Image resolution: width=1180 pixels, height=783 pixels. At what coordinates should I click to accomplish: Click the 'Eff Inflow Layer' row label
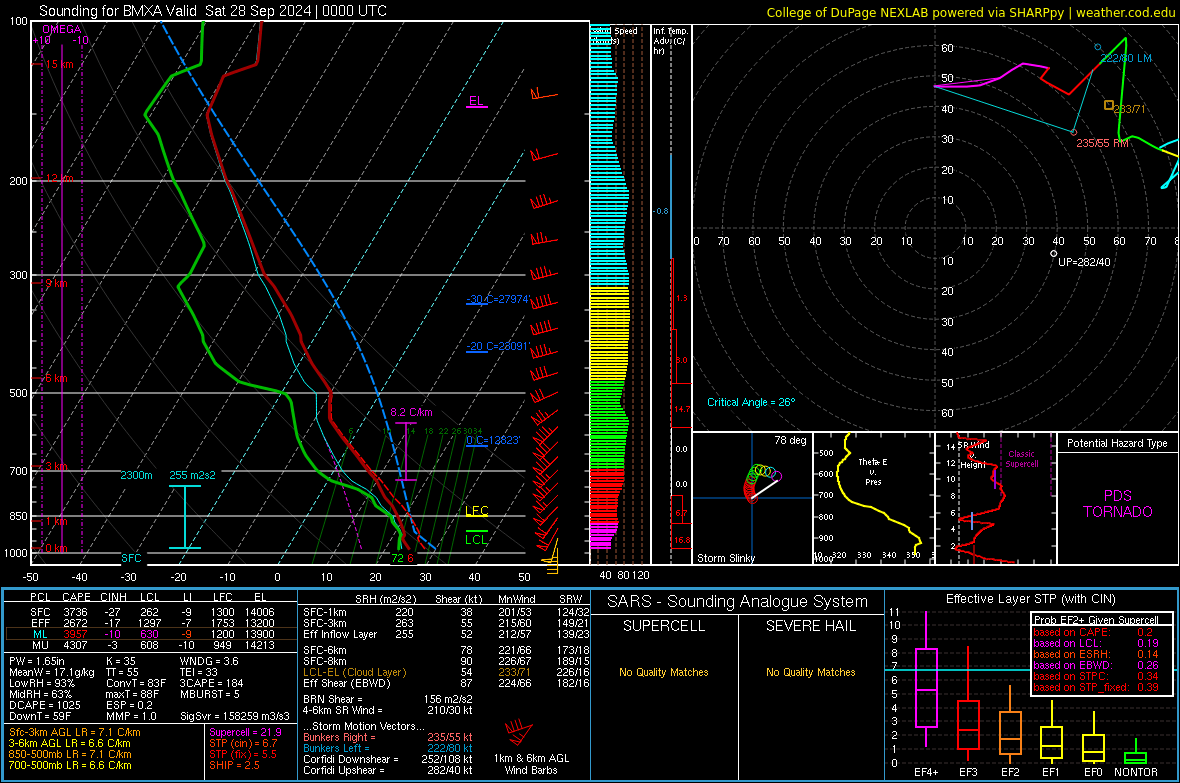339,634
